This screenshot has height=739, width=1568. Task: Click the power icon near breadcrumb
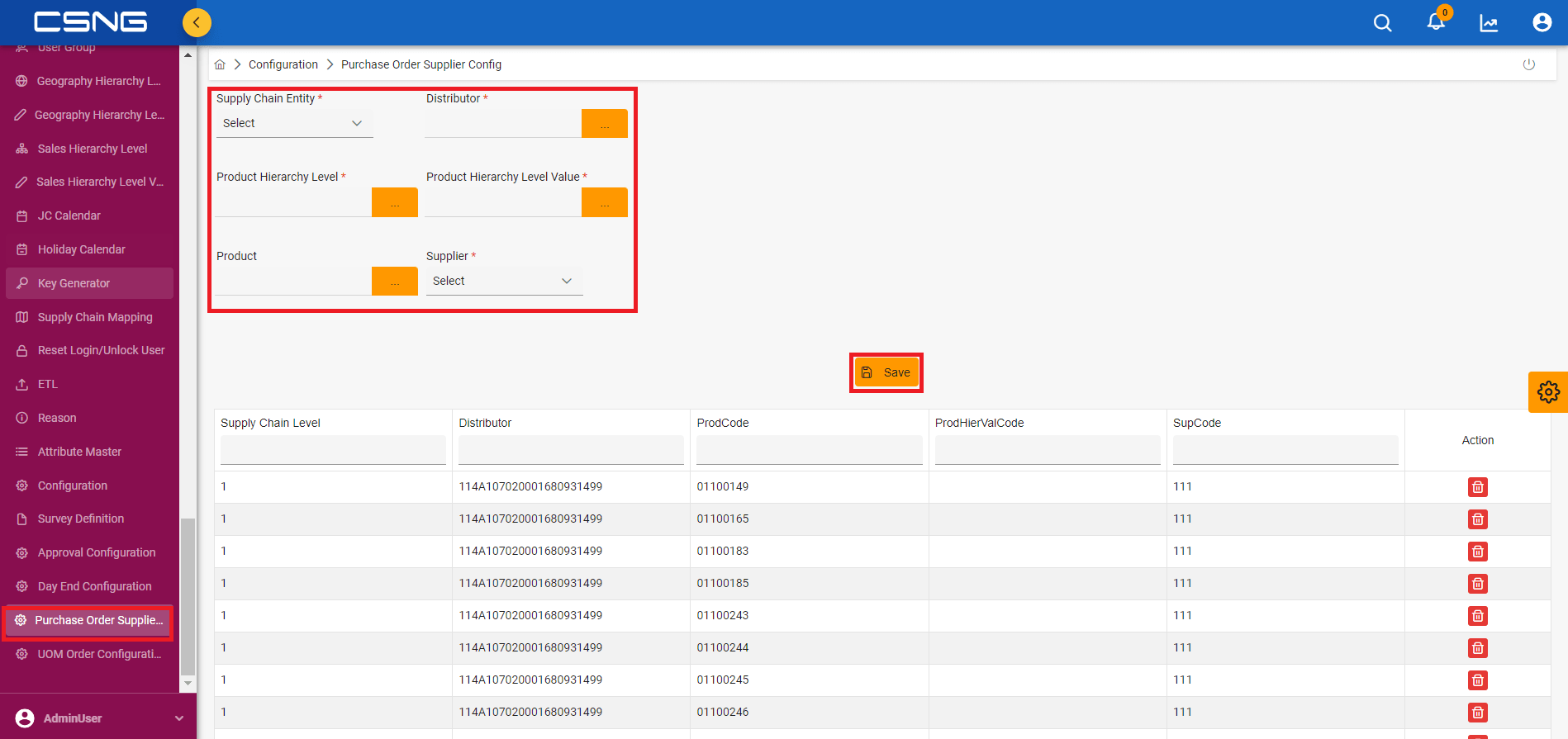tap(1529, 64)
